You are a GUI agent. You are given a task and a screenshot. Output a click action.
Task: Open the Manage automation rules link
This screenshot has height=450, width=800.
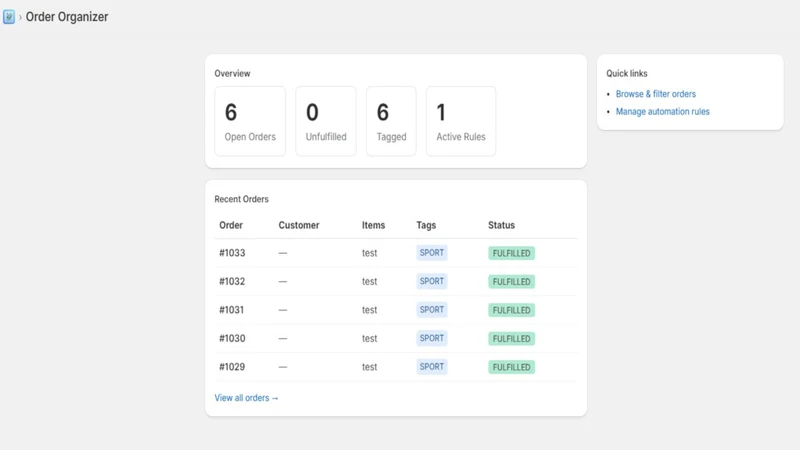662,111
